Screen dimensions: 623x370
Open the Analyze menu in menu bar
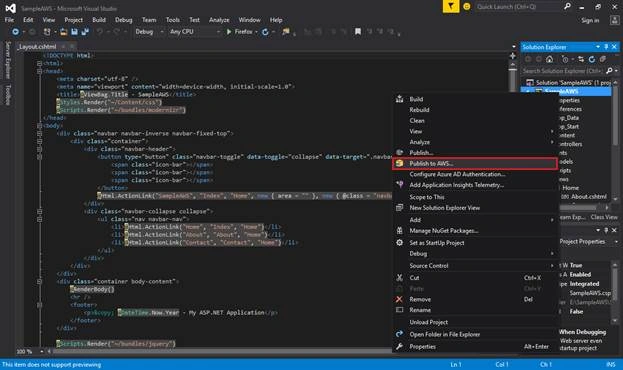pyautogui.click(x=219, y=20)
